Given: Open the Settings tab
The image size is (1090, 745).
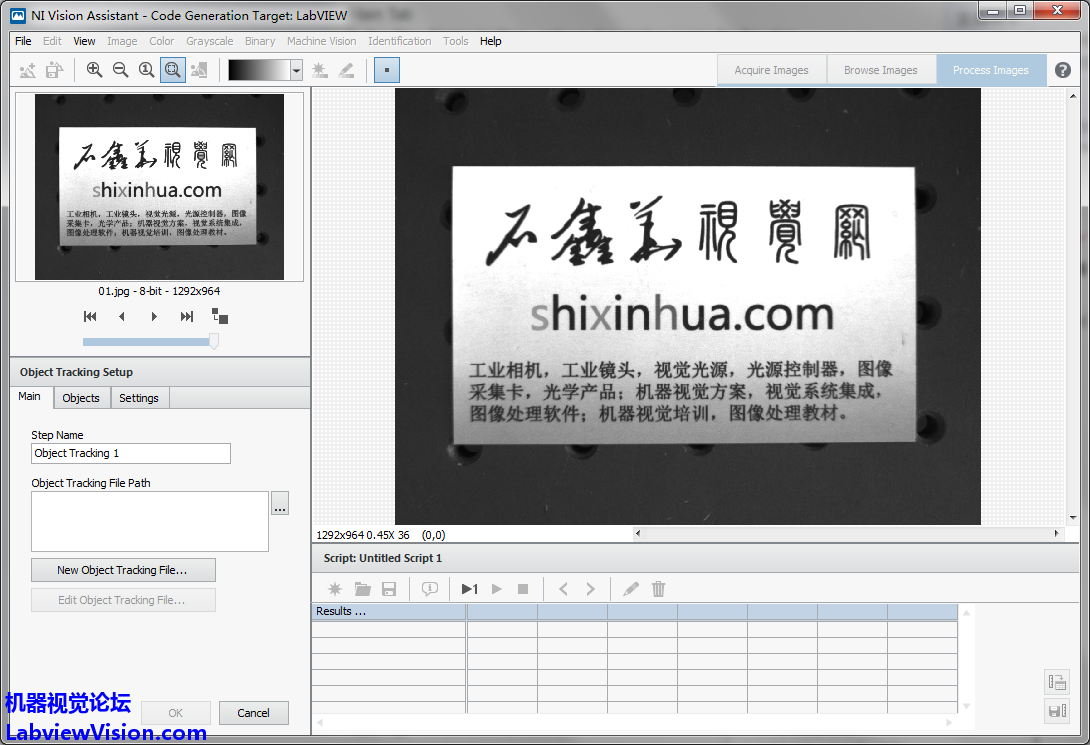Looking at the screenshot, I should [x=139, y=398].
